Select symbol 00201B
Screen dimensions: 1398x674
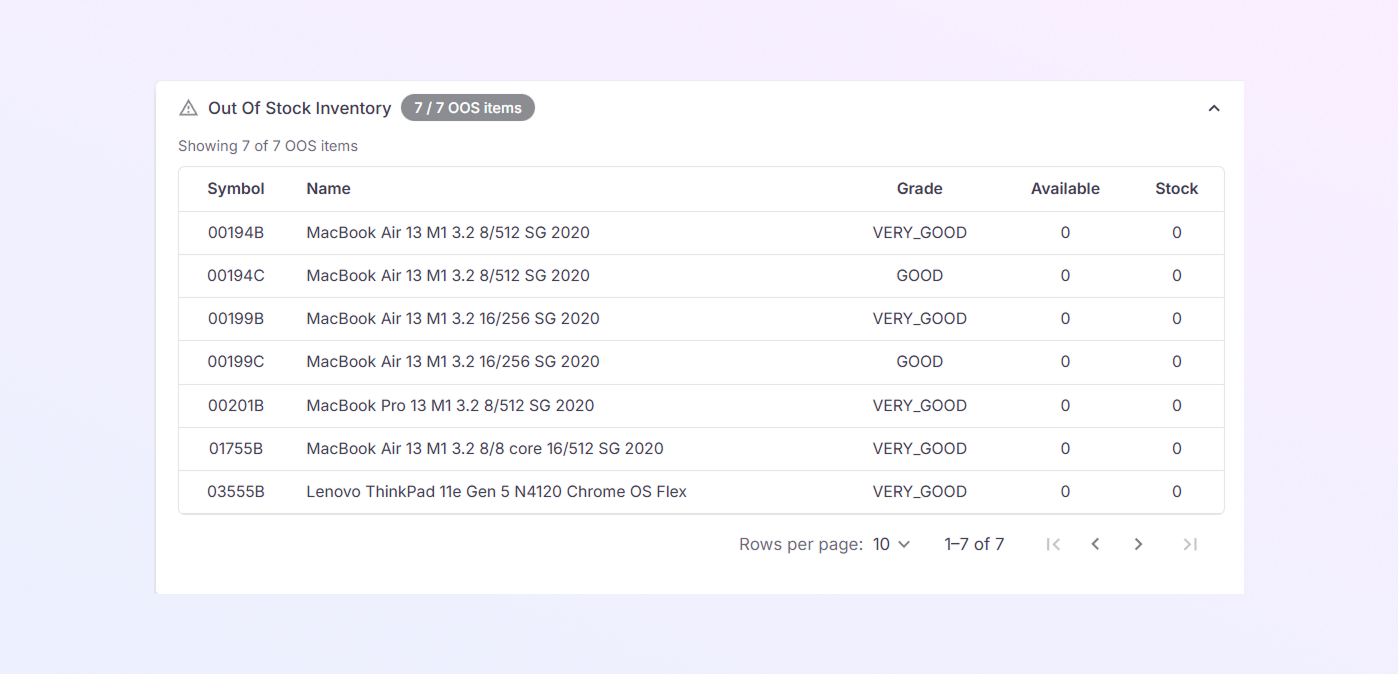(x=236, y=406)
